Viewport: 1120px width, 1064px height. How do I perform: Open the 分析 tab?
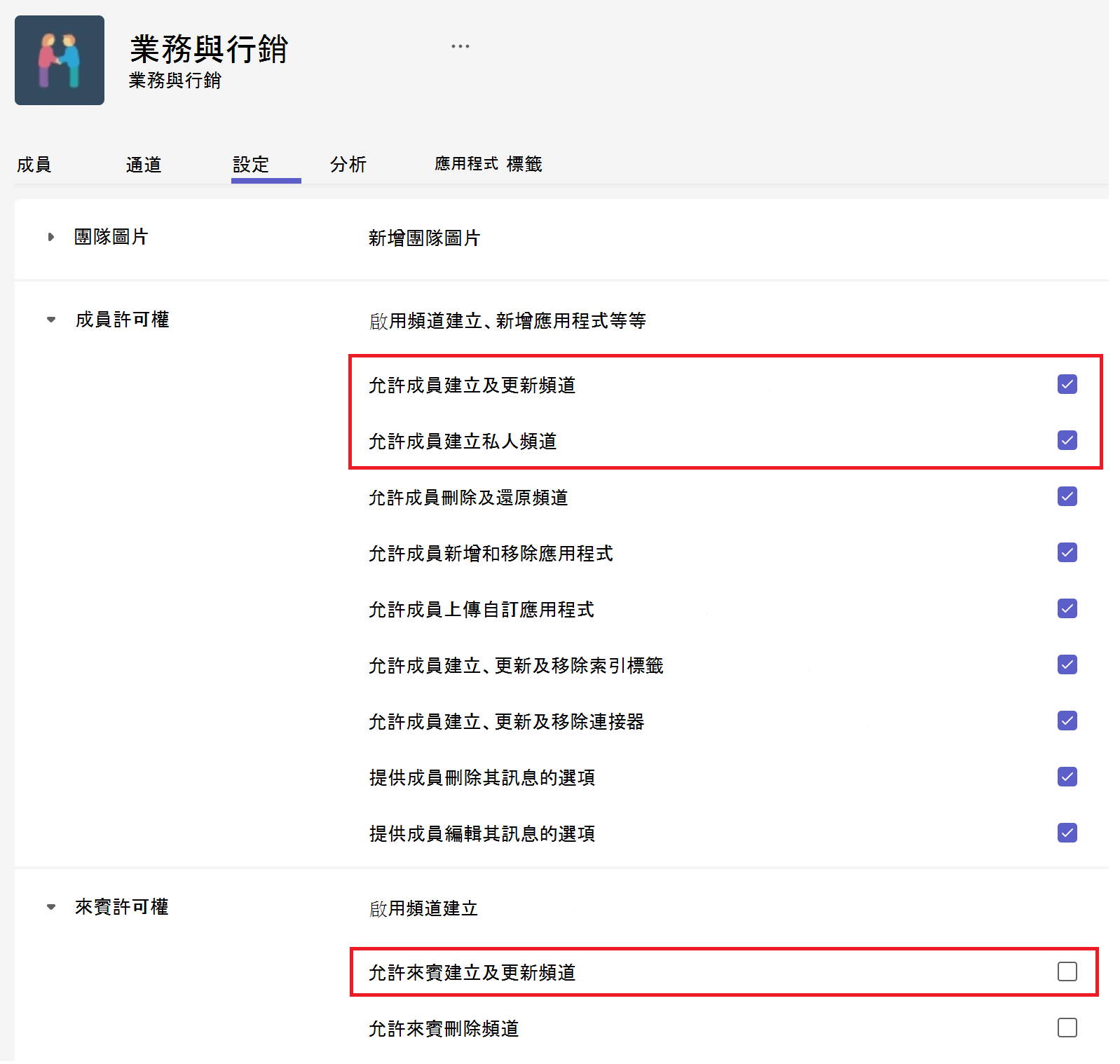click(348, 165)
